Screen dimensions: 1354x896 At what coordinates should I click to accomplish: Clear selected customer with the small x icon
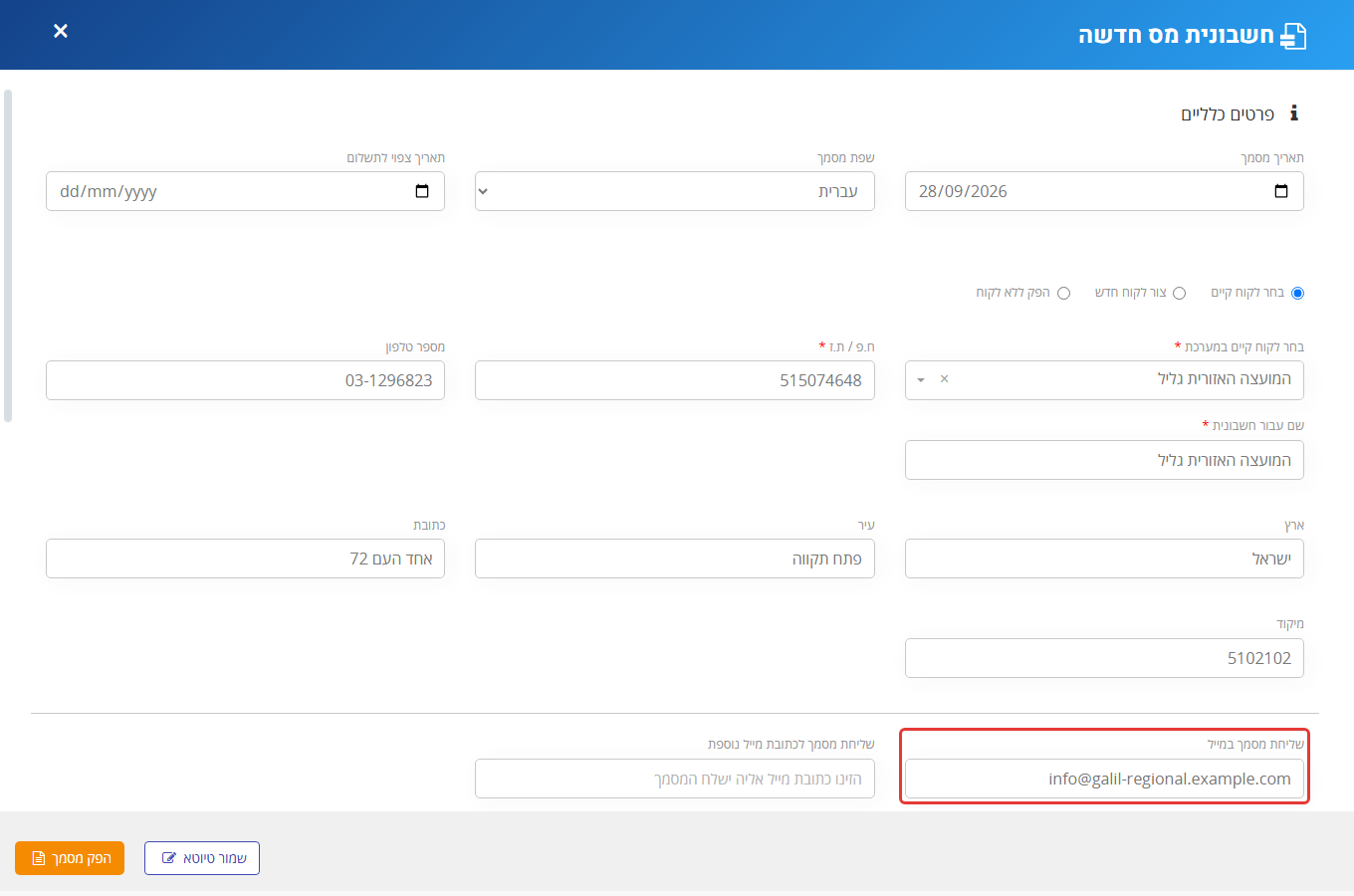944,379
